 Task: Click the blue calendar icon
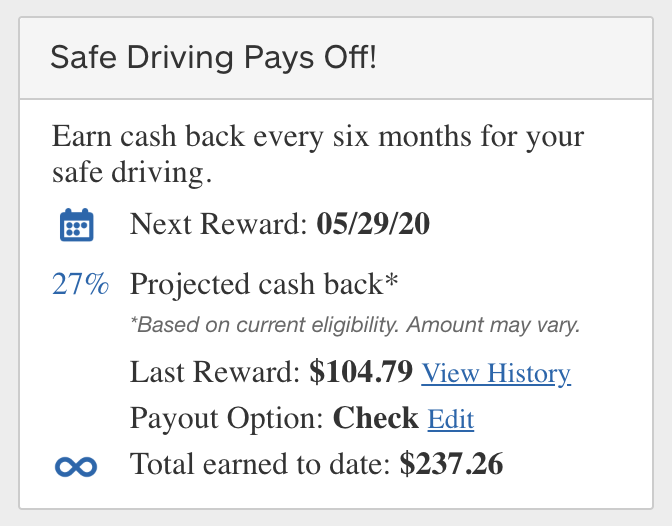[x=77, y=225]
